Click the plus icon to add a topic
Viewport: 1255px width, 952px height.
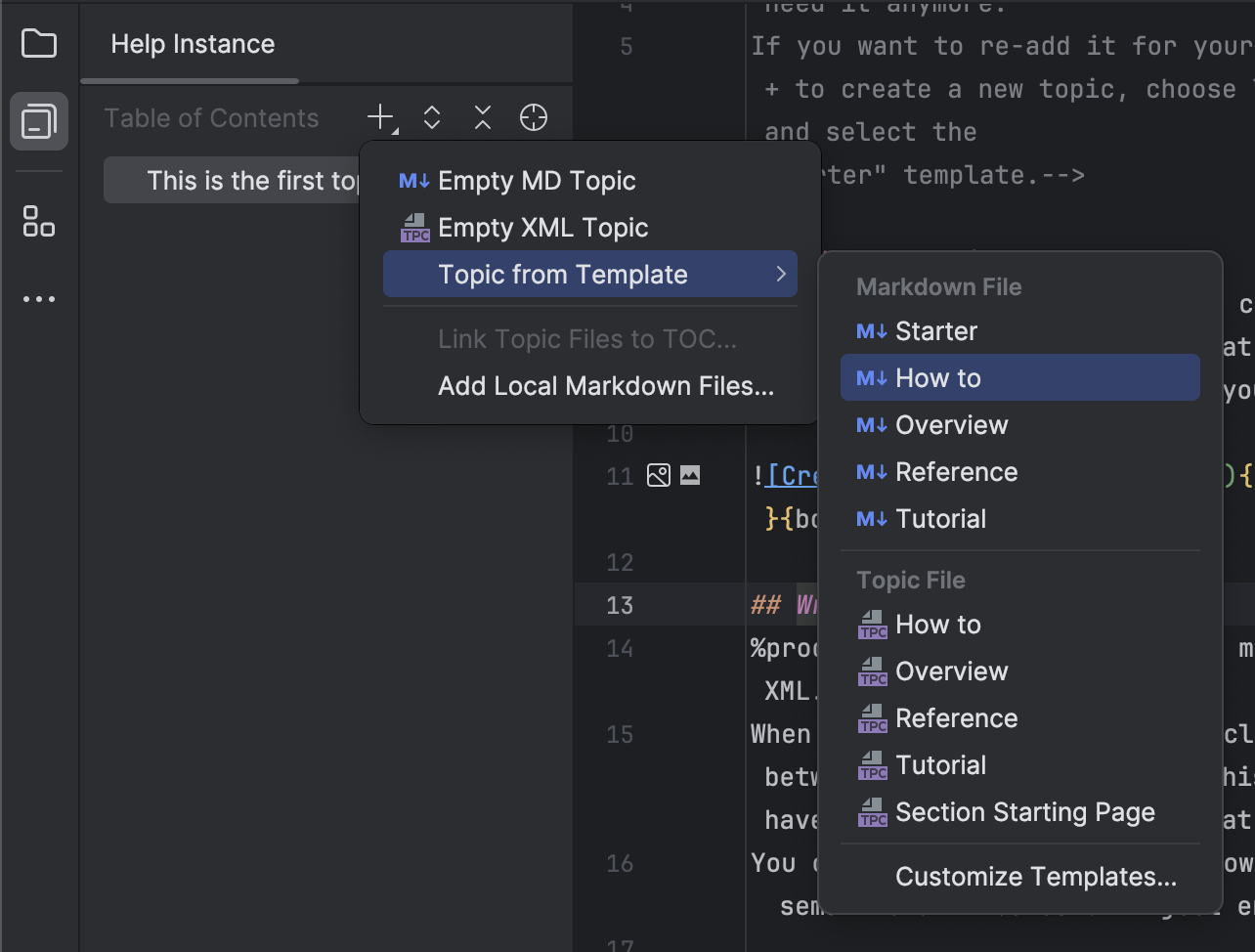click(x=380, y=118)
